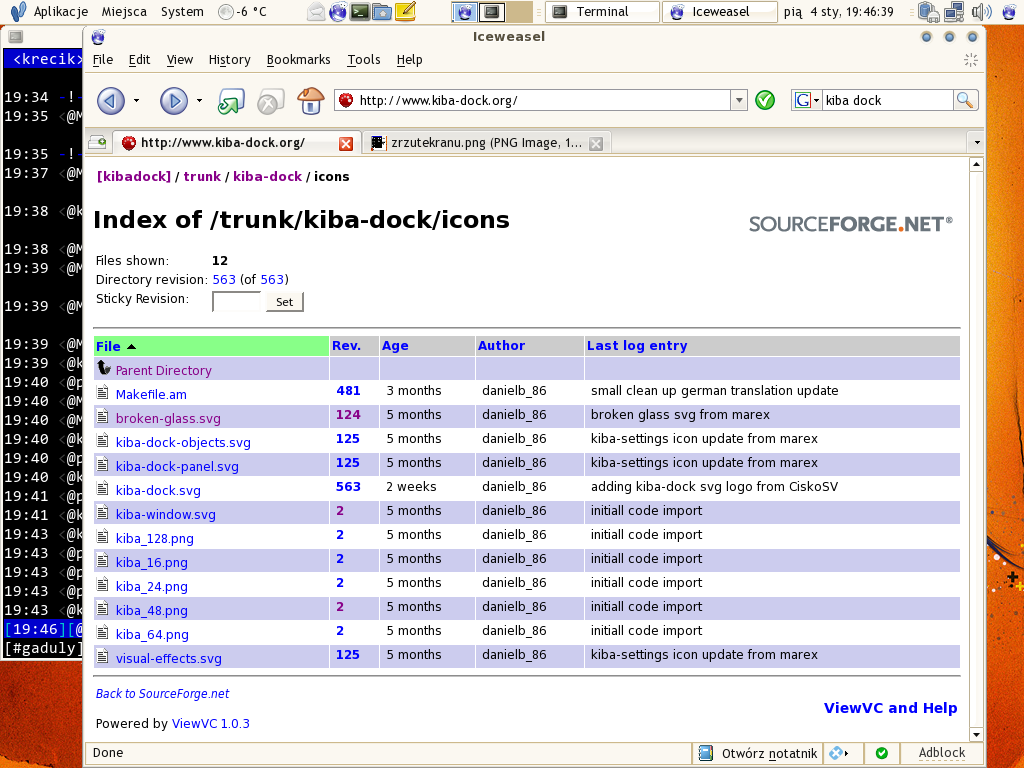Open the Forward button history dropdown

pos(199,101)
